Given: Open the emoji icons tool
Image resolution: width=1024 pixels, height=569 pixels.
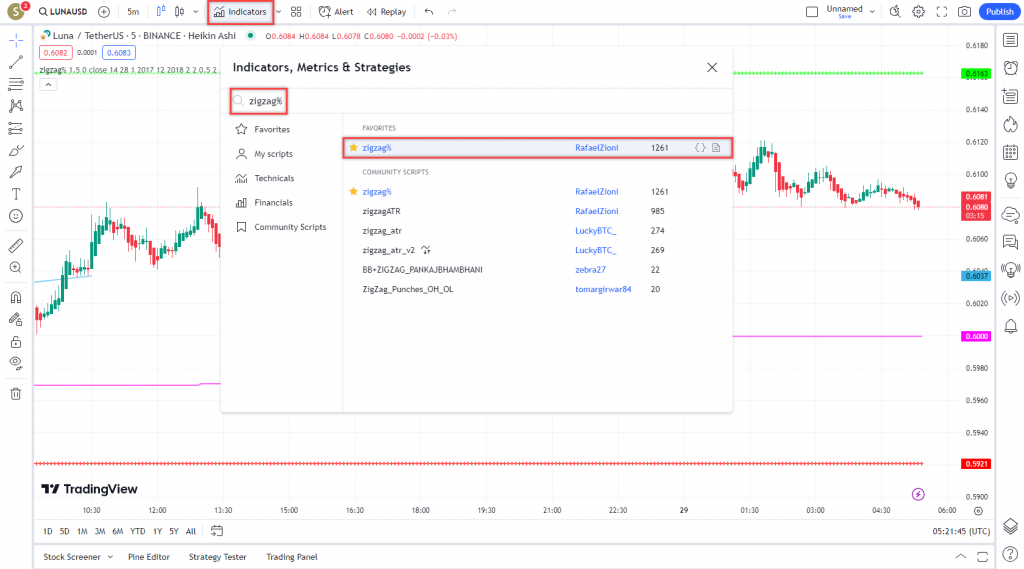Looking at the screenshot, I should tap(16, 216).
